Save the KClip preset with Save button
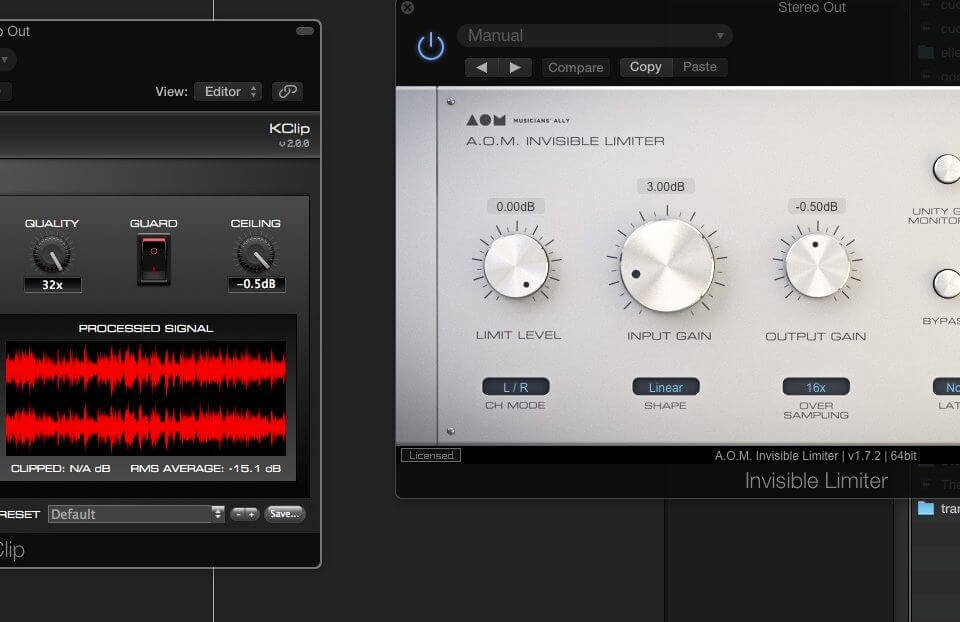The width and height of the screenshot is (960, 622). click(x=285, y=513)
